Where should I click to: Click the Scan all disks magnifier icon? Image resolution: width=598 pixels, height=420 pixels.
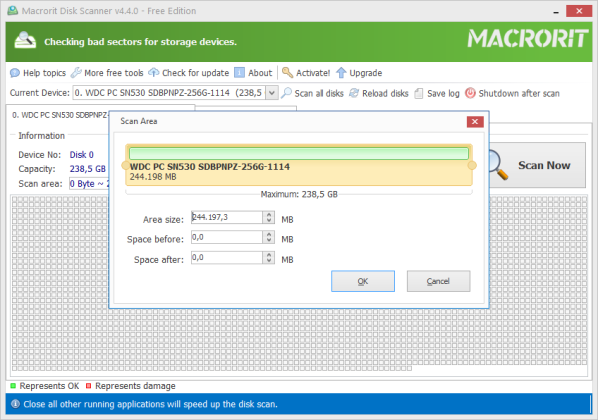coord(286,93)
